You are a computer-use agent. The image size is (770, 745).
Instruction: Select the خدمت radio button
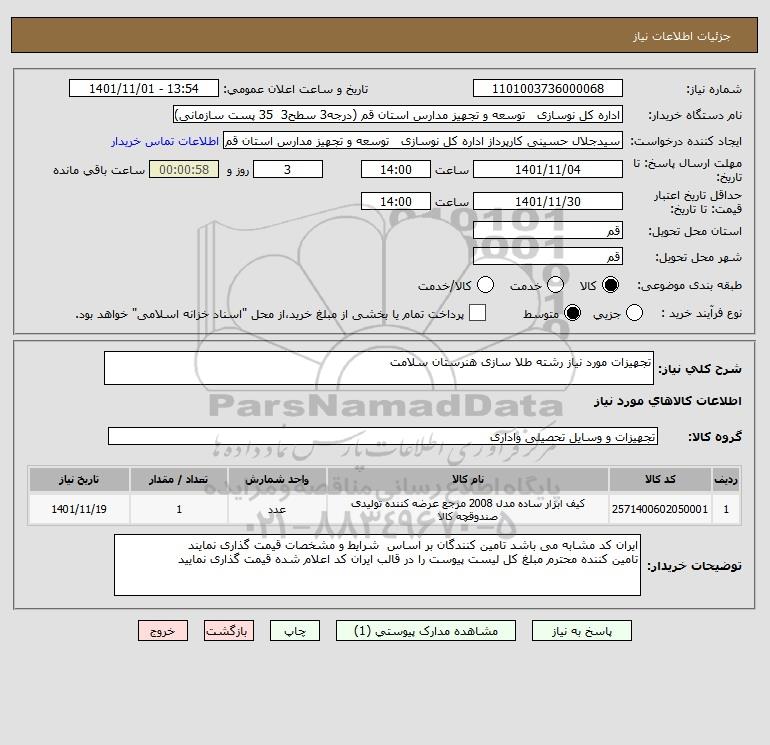point(555,285)
